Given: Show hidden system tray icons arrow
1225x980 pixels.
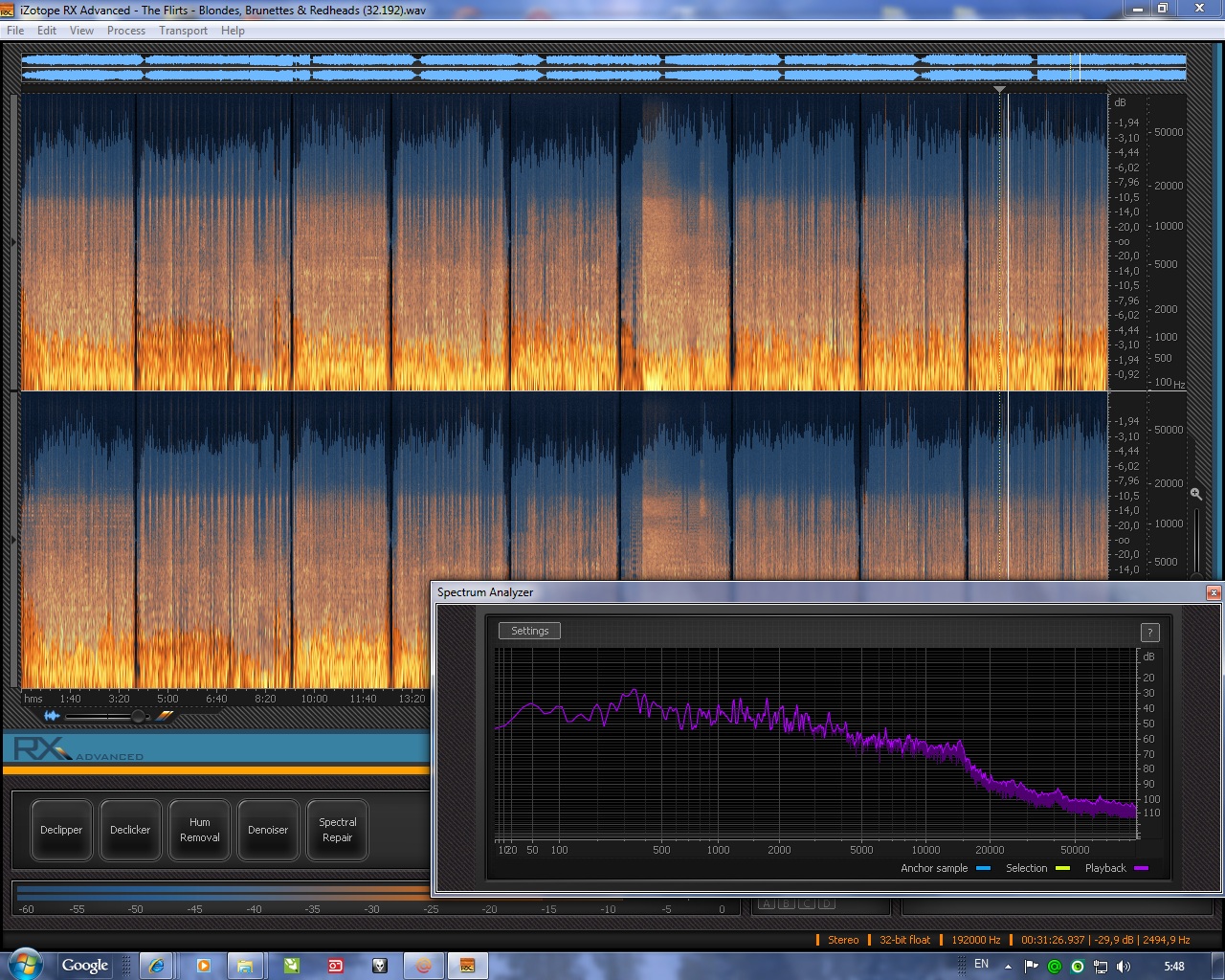Looking at the screenshot, I should tap(1008, 967).
